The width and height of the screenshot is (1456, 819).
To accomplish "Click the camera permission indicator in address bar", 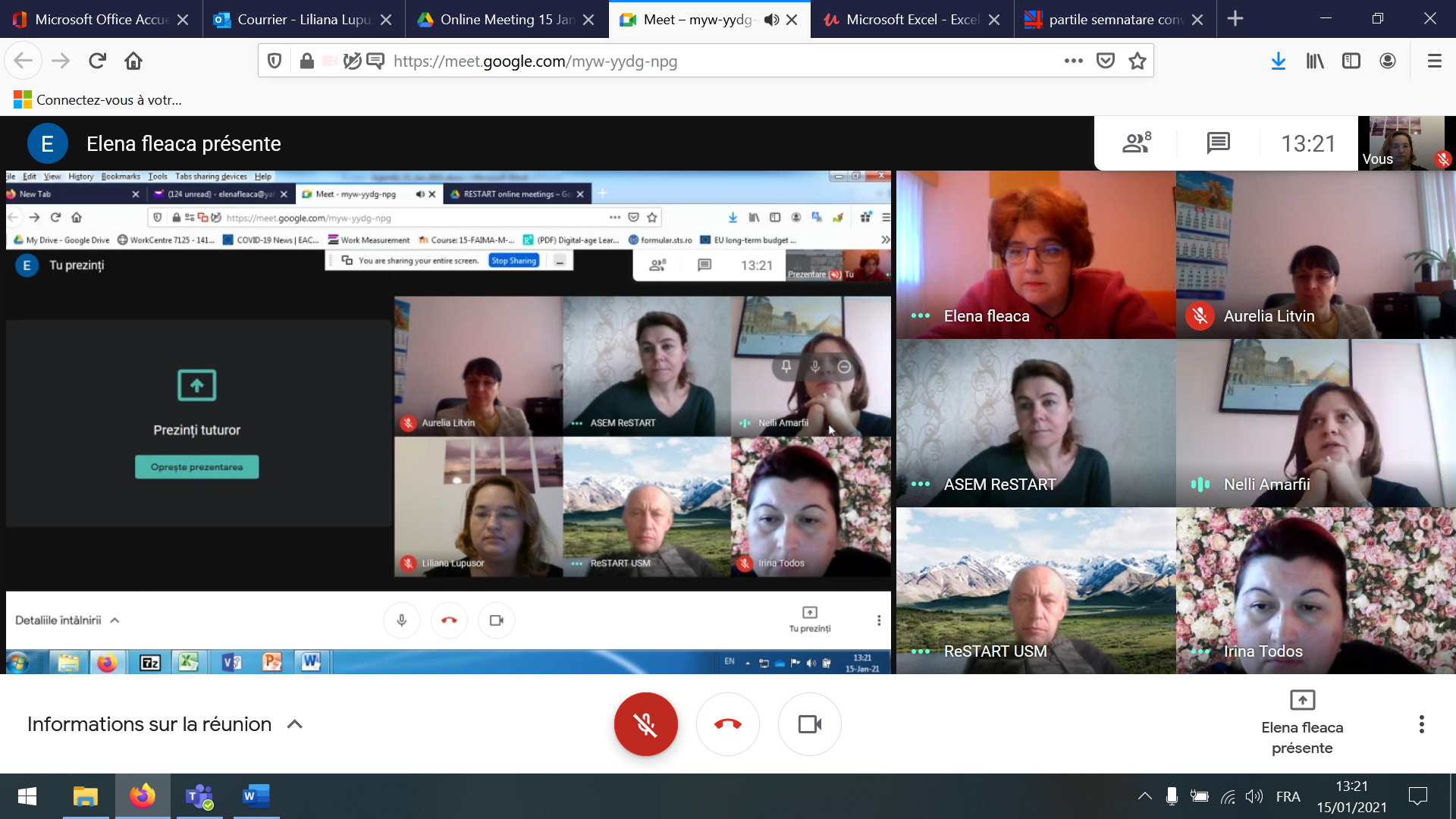I will coord(329,61).
